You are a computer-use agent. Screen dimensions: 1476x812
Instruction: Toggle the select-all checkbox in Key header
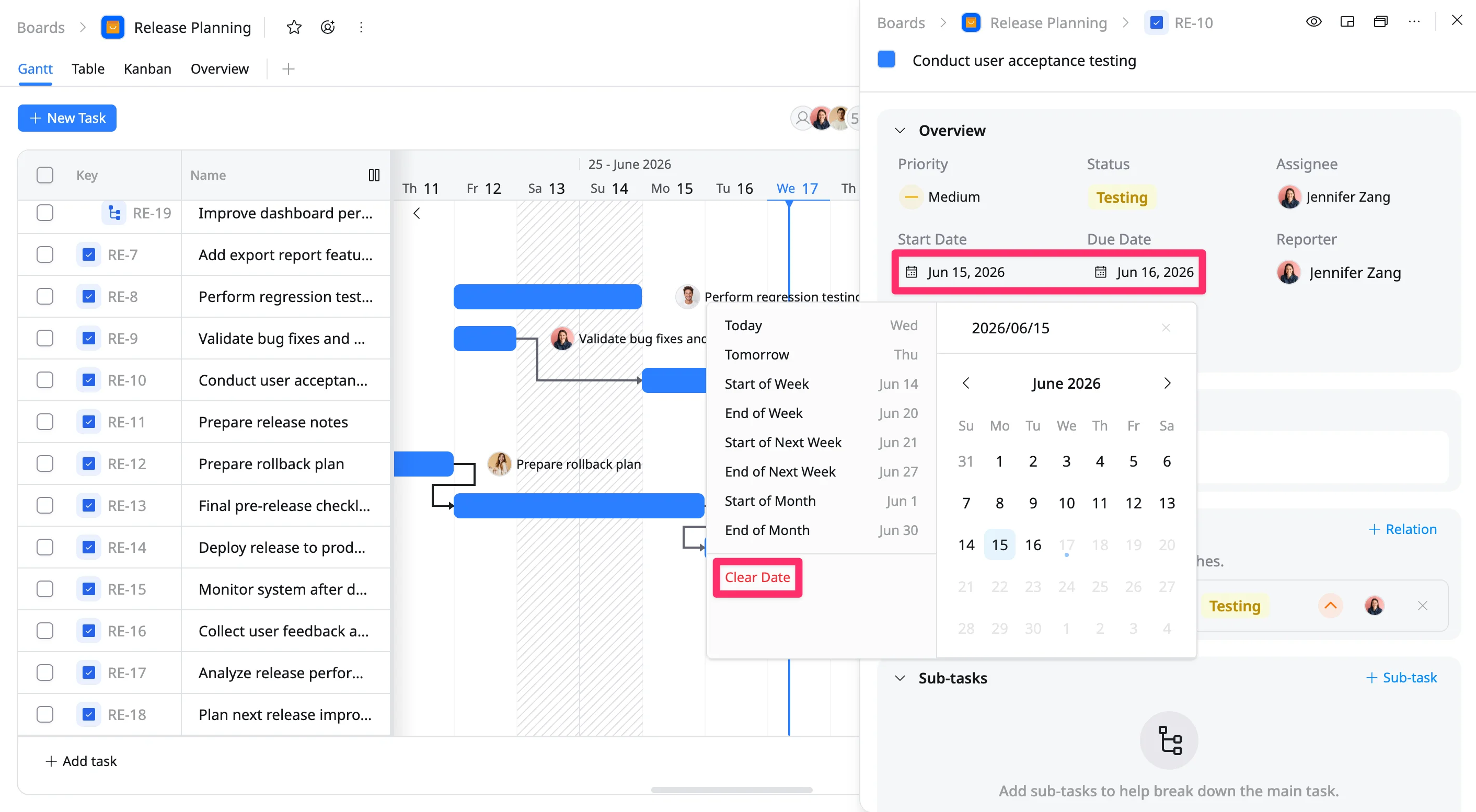click(x=45, y=175)
